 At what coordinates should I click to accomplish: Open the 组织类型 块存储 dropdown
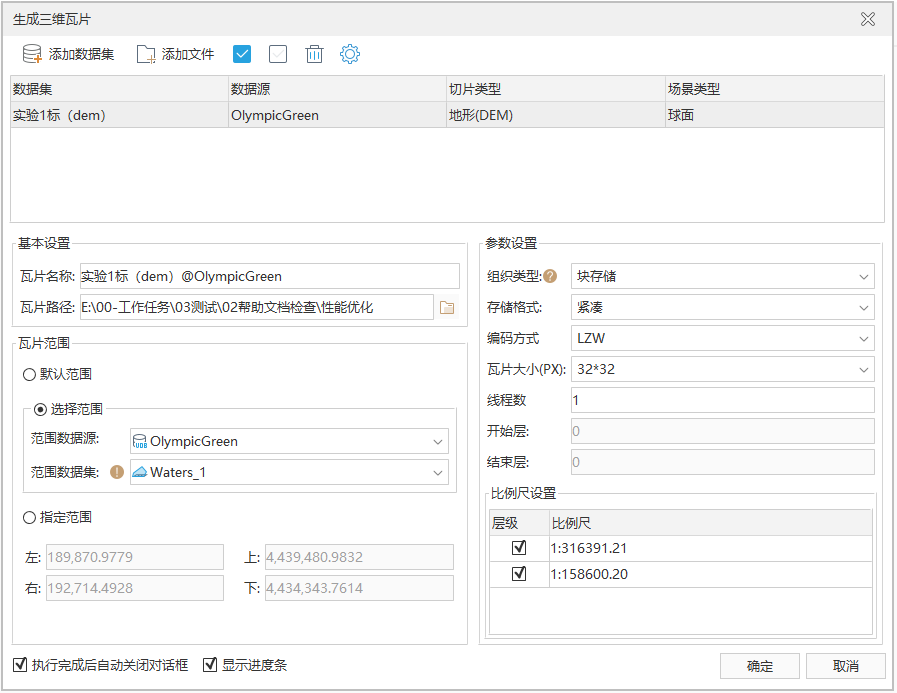[x=722, y=276]
